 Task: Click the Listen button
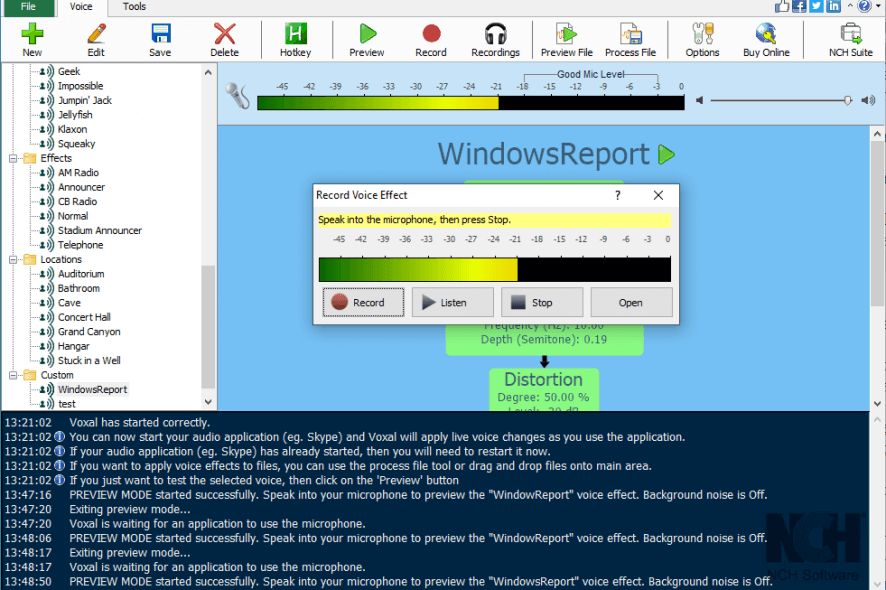(453, 302)
